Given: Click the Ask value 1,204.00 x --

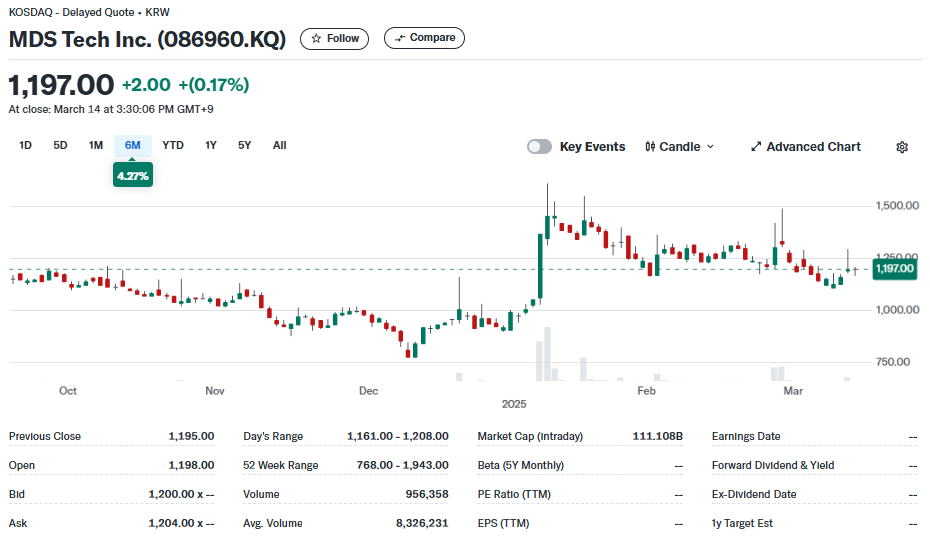Looking at the screenshot, I should tap(181, 523).
